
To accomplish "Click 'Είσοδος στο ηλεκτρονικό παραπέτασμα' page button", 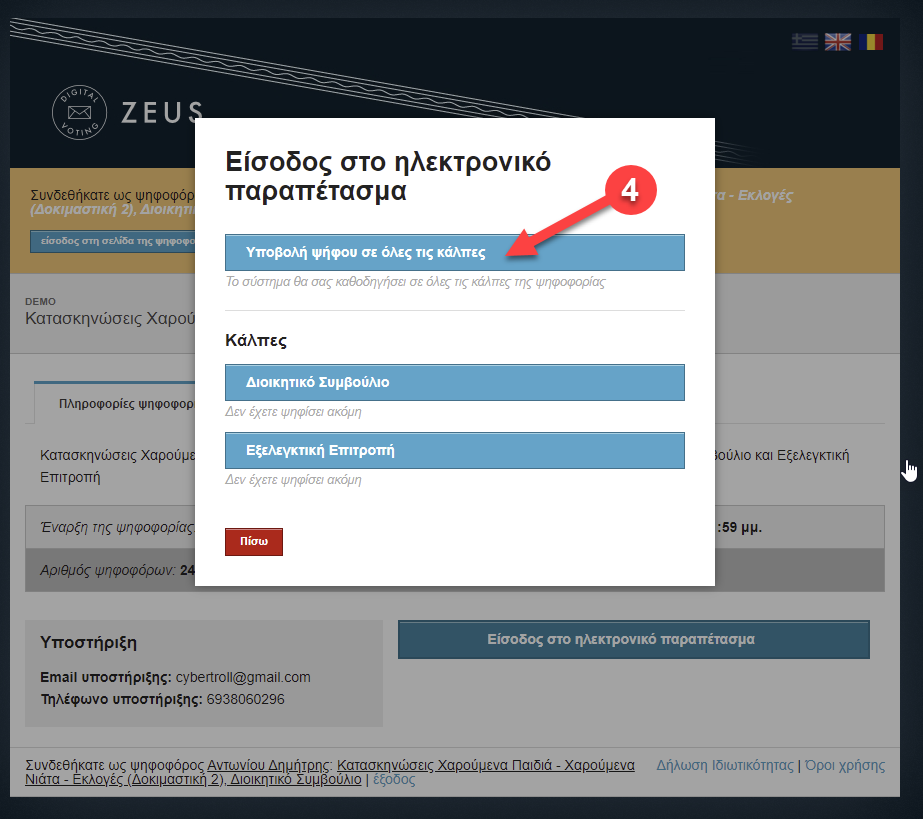I will point(633,639).
